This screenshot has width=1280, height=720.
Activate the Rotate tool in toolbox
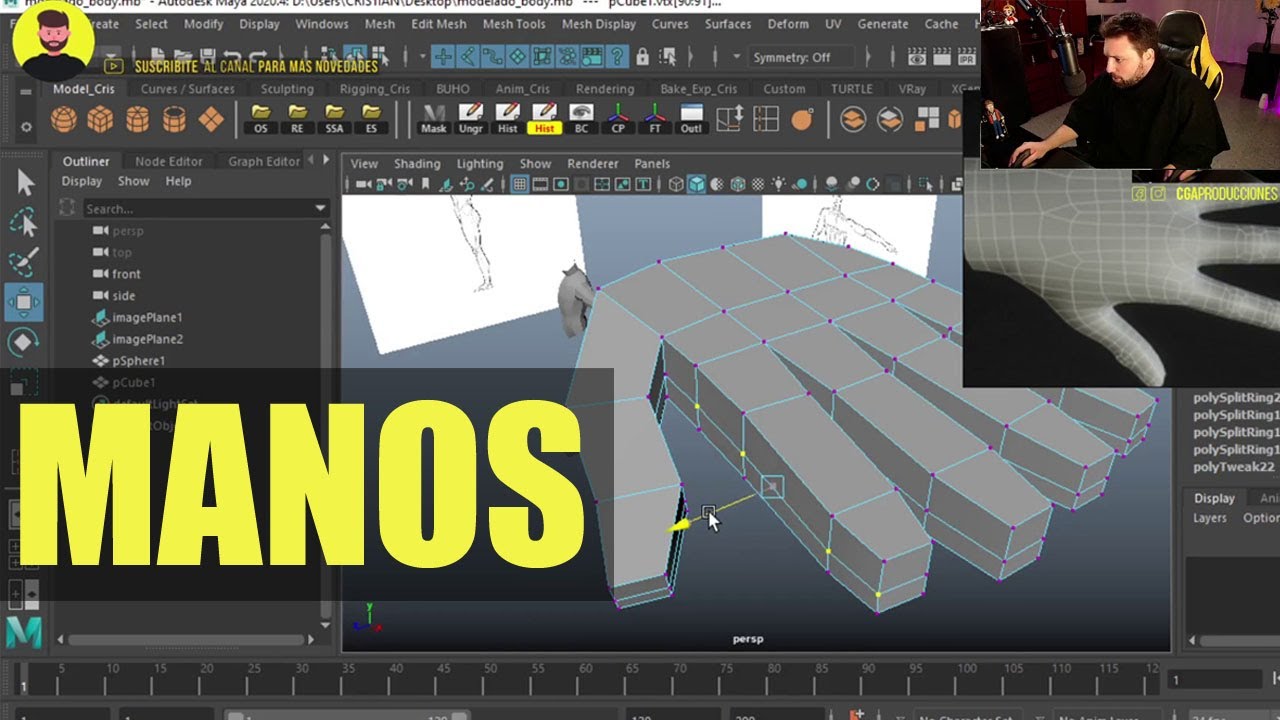click(x=24, y=343)
